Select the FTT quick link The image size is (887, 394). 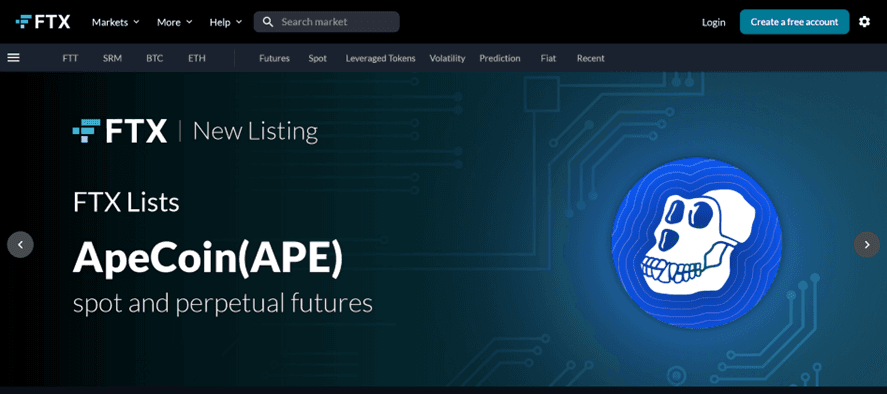70,58
